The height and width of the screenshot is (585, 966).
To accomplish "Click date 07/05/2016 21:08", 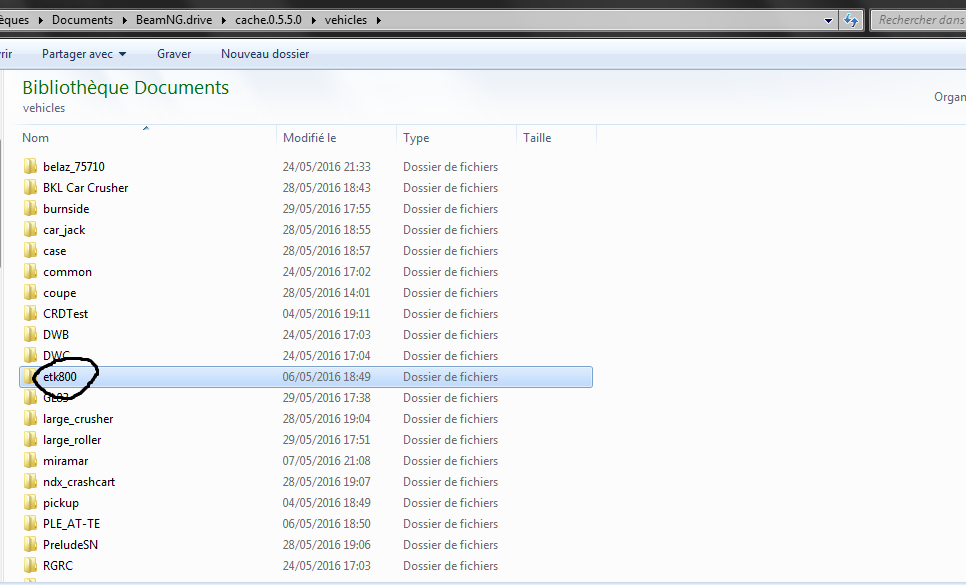I will (x=327, y=461).
